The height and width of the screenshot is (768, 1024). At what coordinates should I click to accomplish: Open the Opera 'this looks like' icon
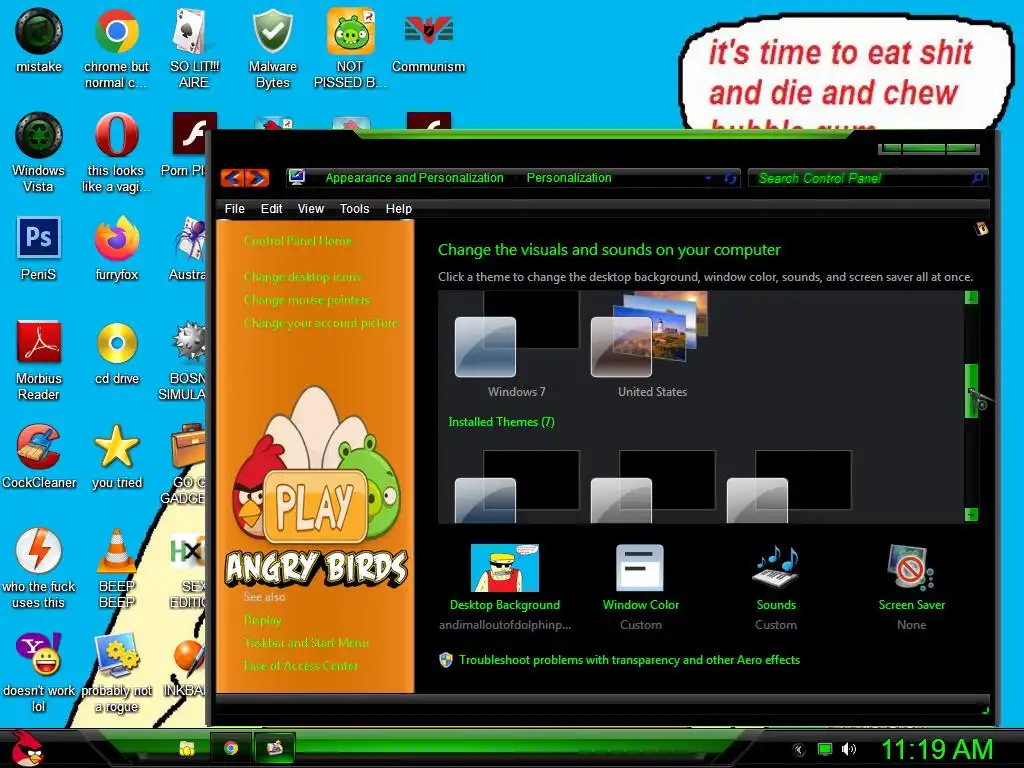[x=116, y=152]
